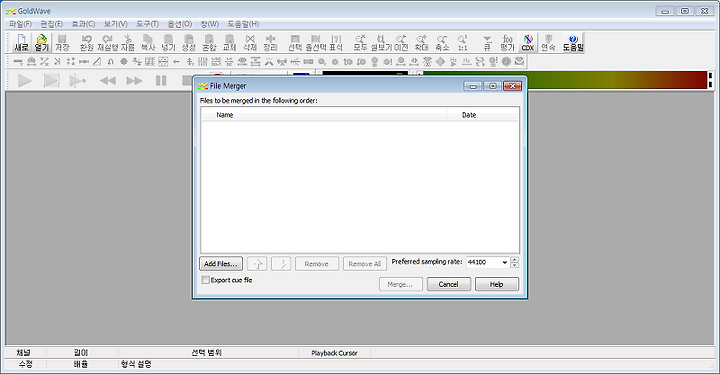Click the 선택 (Select view) toolbar icon
Screen dimensions: 720x374
[x=295, y=43]
